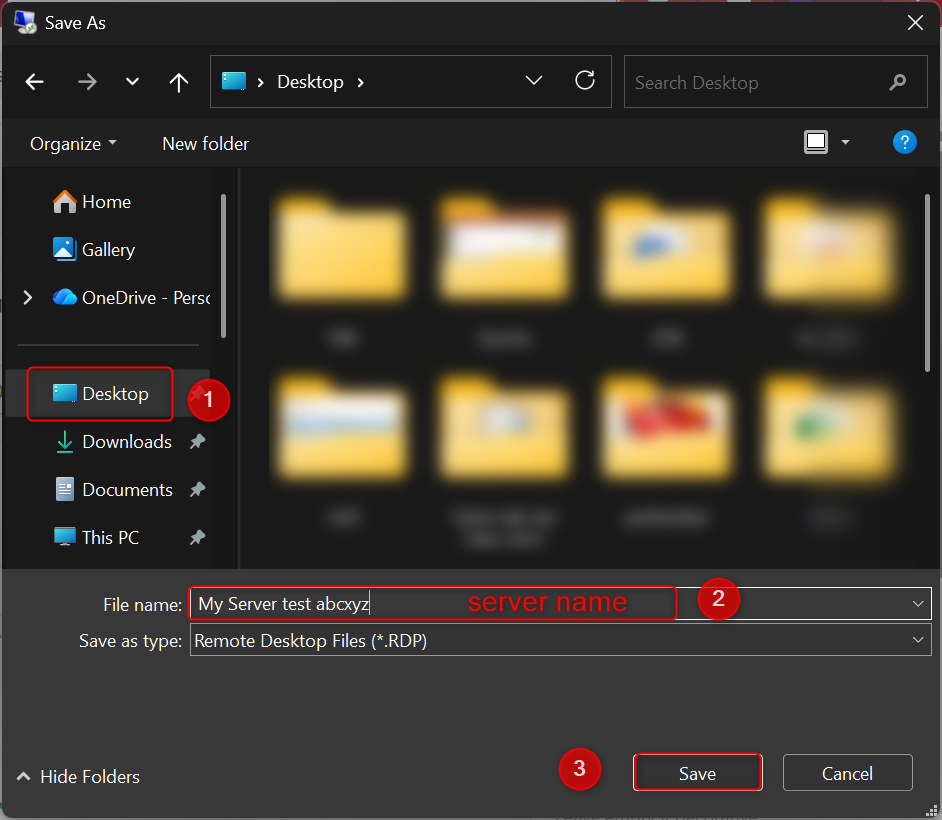Viewport: 942px width, 820px height.
Task: Open the Help question mark icon
Action: (x=904, y=143)
